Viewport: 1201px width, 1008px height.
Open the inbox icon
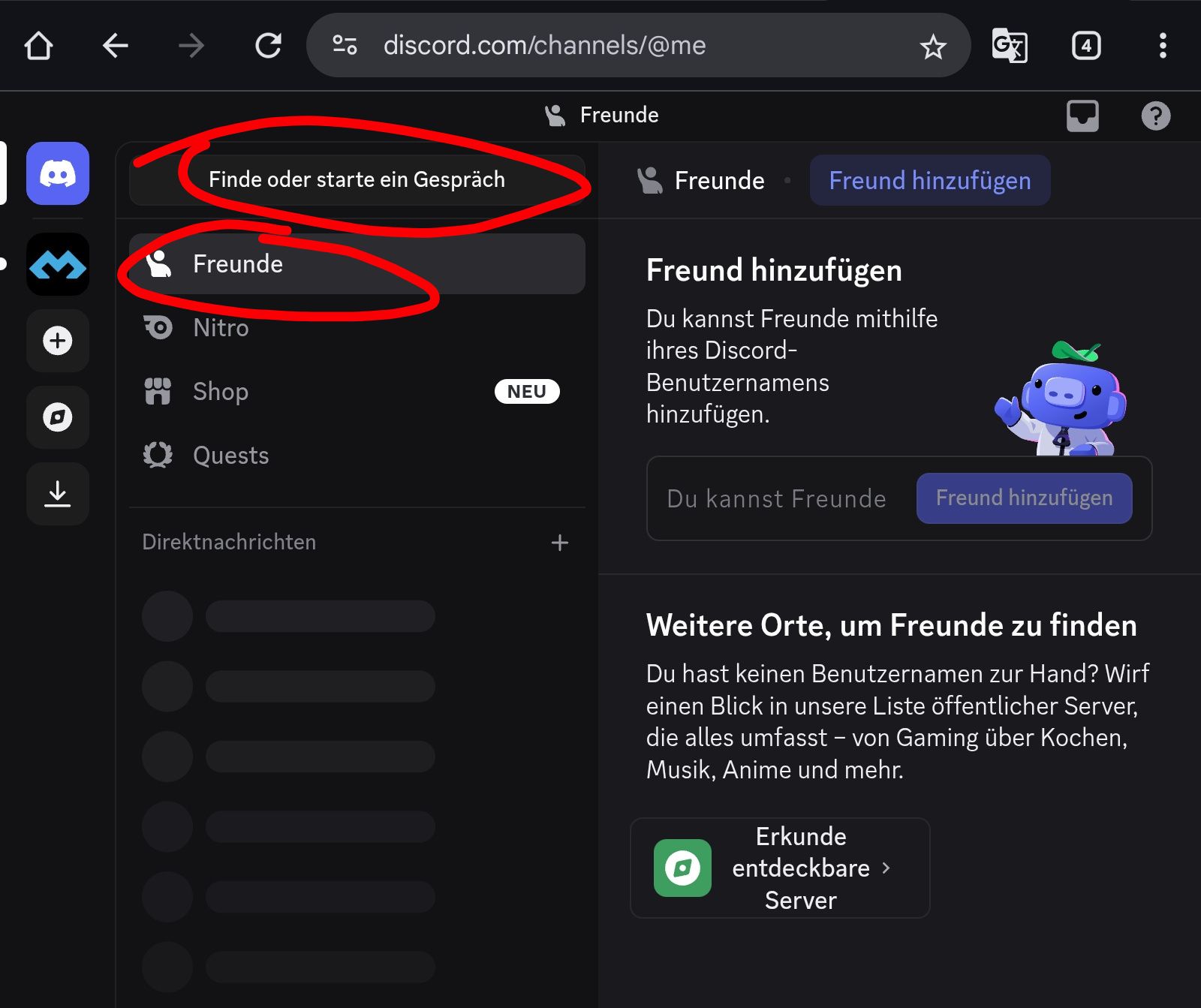pyautogui.click(x=1082, y=116)
